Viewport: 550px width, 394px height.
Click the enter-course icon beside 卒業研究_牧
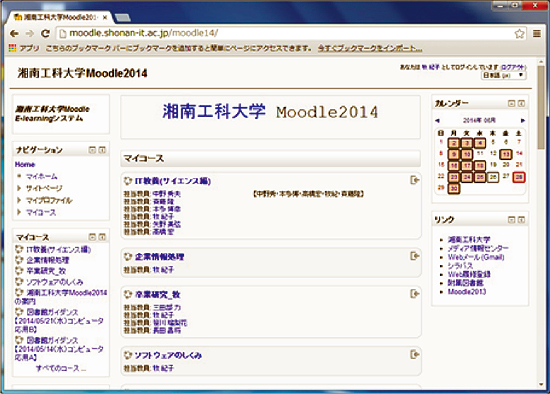(415, 294)
